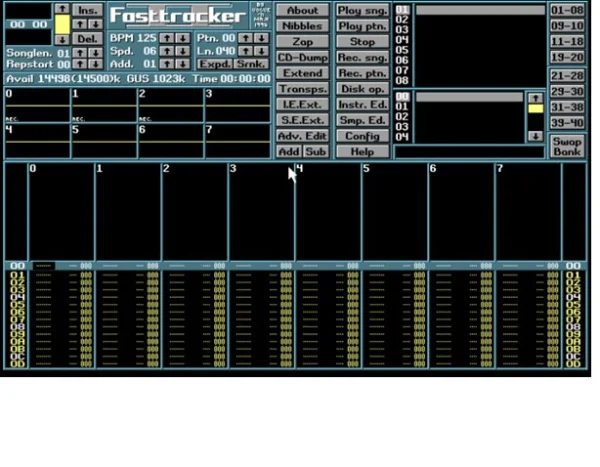Click up arrow next to Ptn. value
Viewport: 600px width, 467px height.
click(x=246, y=38)
